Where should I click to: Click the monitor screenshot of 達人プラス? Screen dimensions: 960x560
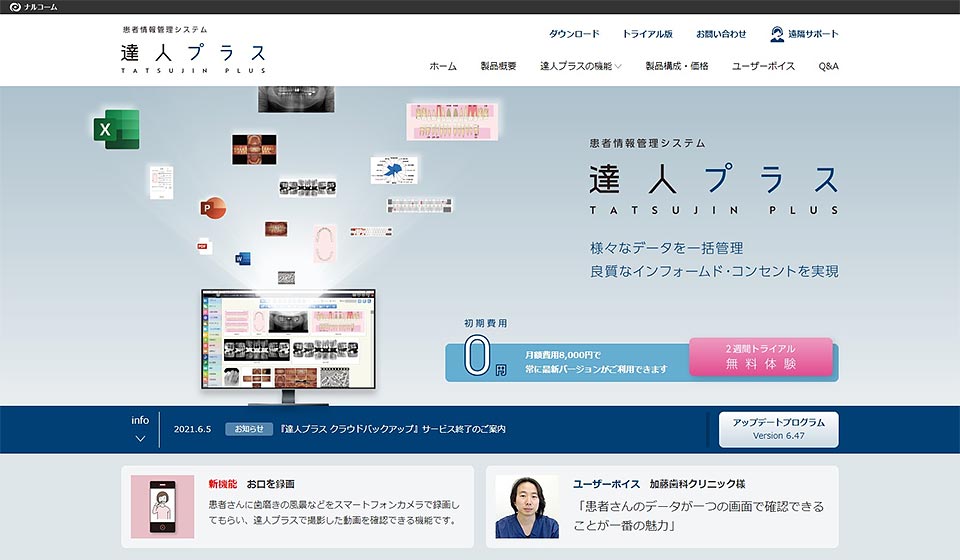(288, 339)
